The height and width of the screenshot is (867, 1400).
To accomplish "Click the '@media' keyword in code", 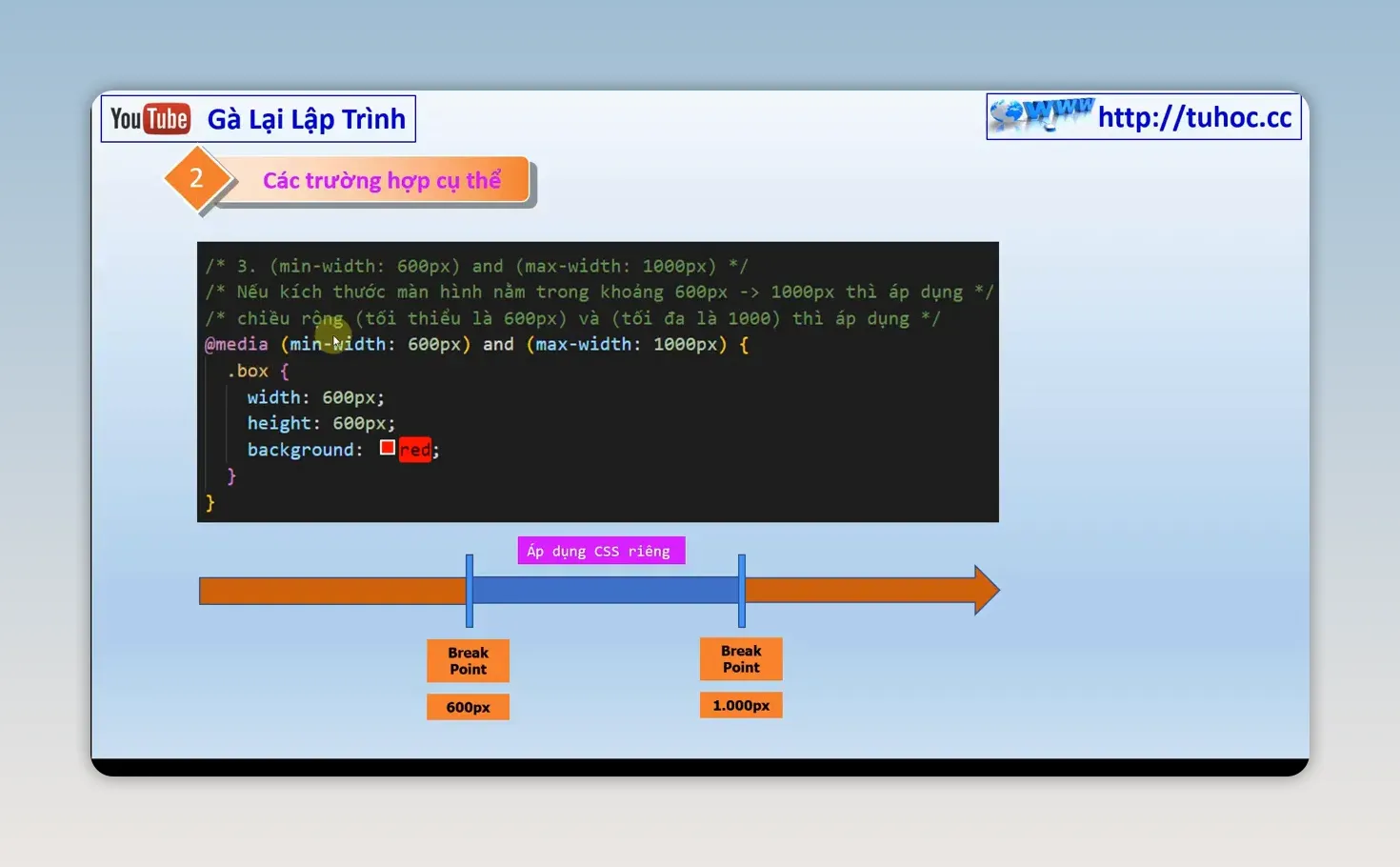I will click(236, 344).
